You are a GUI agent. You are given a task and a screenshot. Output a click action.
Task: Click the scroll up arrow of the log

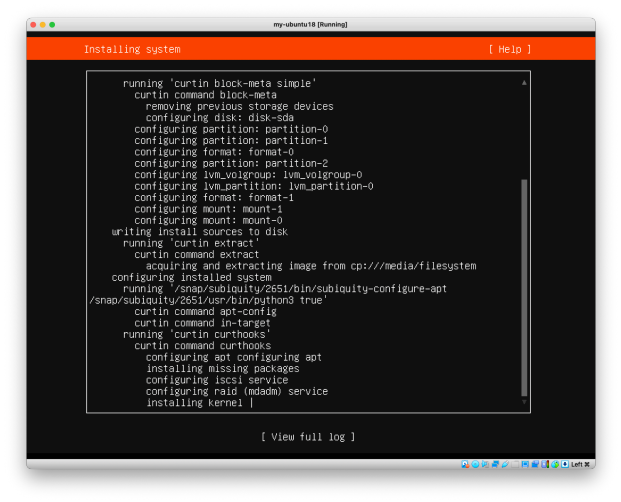pos(524,83)
